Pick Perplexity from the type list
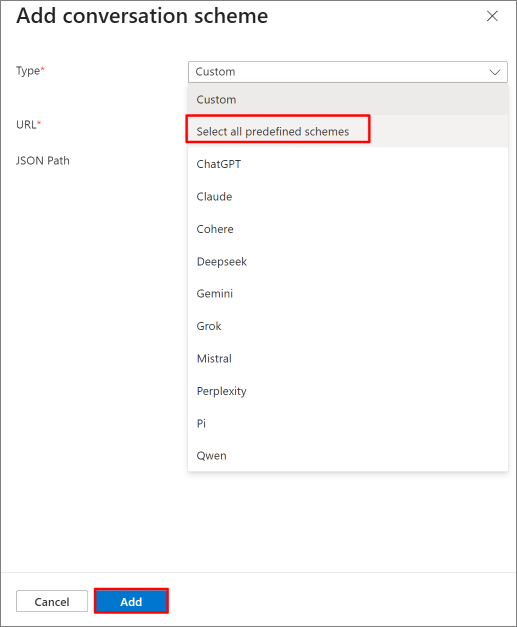Viewport: 517px width, 627px height. (x=348, y=391)
